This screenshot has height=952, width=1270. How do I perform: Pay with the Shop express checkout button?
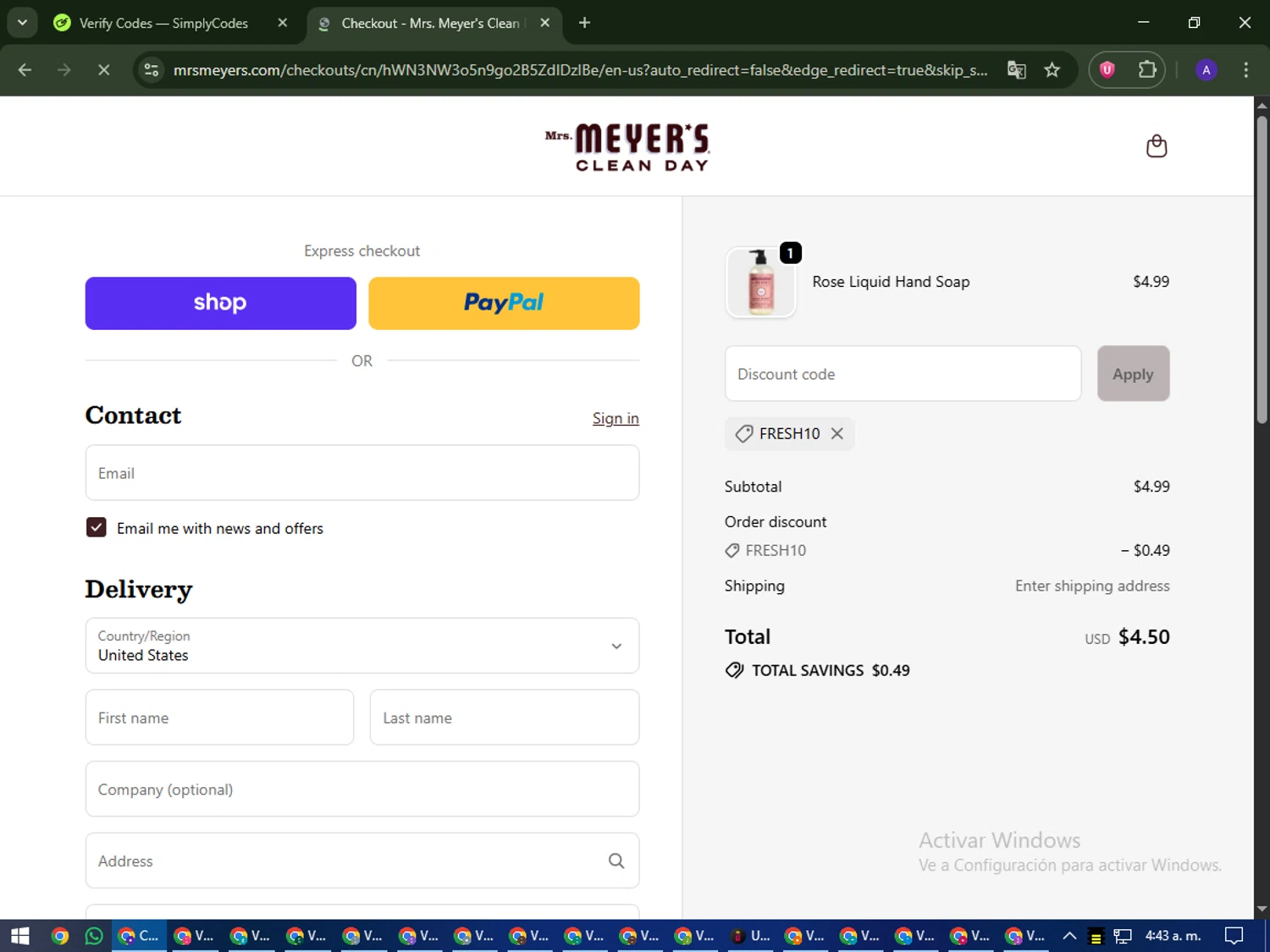tap(220, 303)
